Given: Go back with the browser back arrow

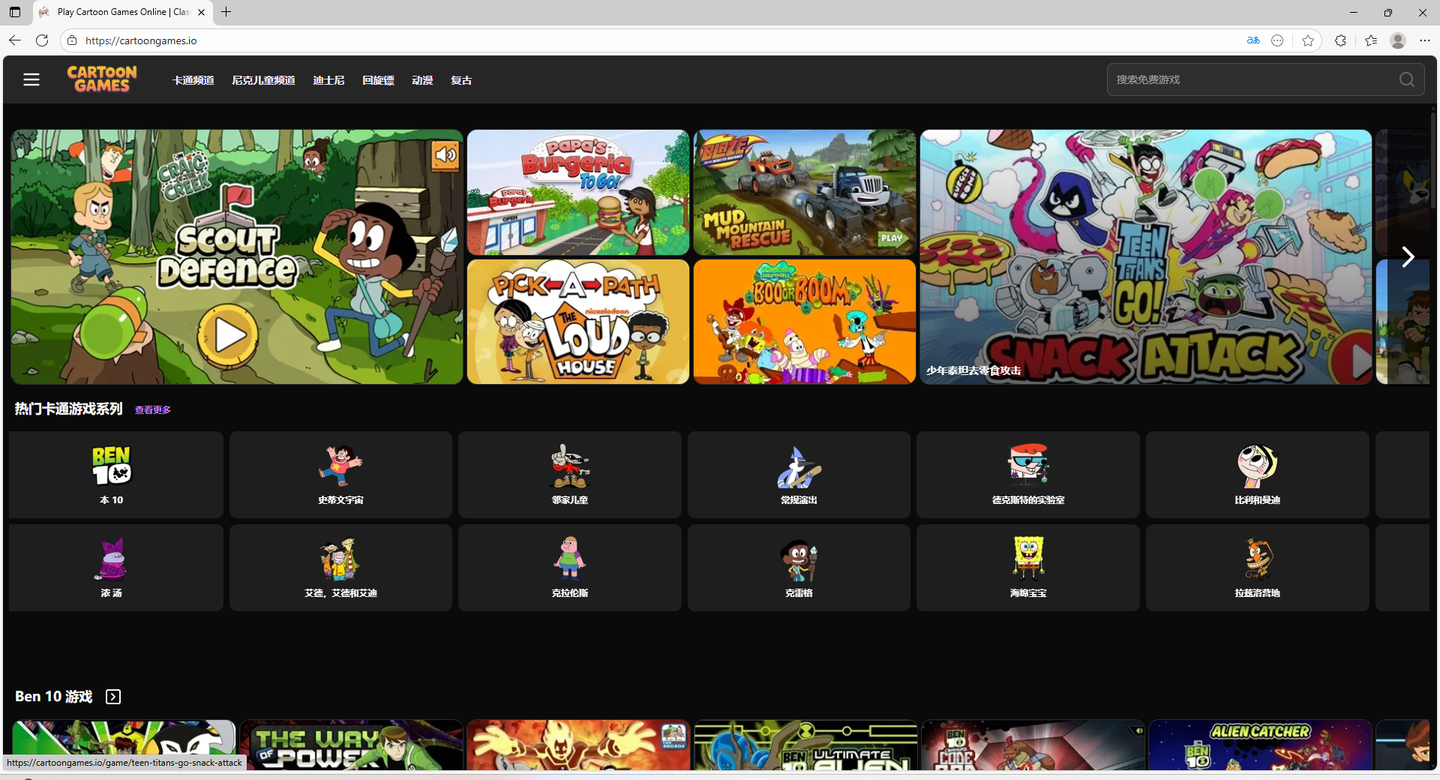Looking at the screenshot, I should coord(15,41).
